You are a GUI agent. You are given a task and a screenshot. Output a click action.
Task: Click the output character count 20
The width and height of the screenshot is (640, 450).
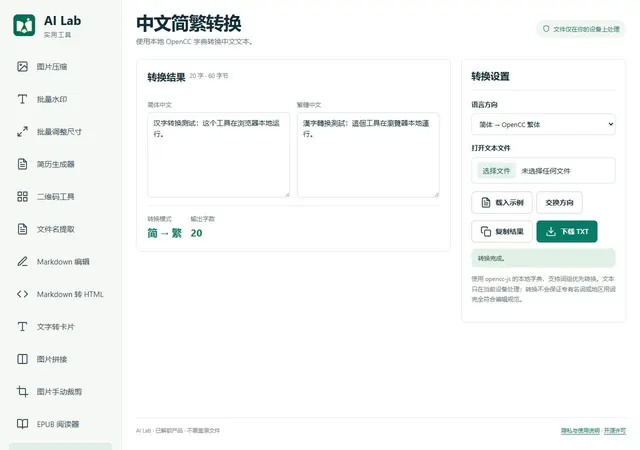[x=196, y=233]
